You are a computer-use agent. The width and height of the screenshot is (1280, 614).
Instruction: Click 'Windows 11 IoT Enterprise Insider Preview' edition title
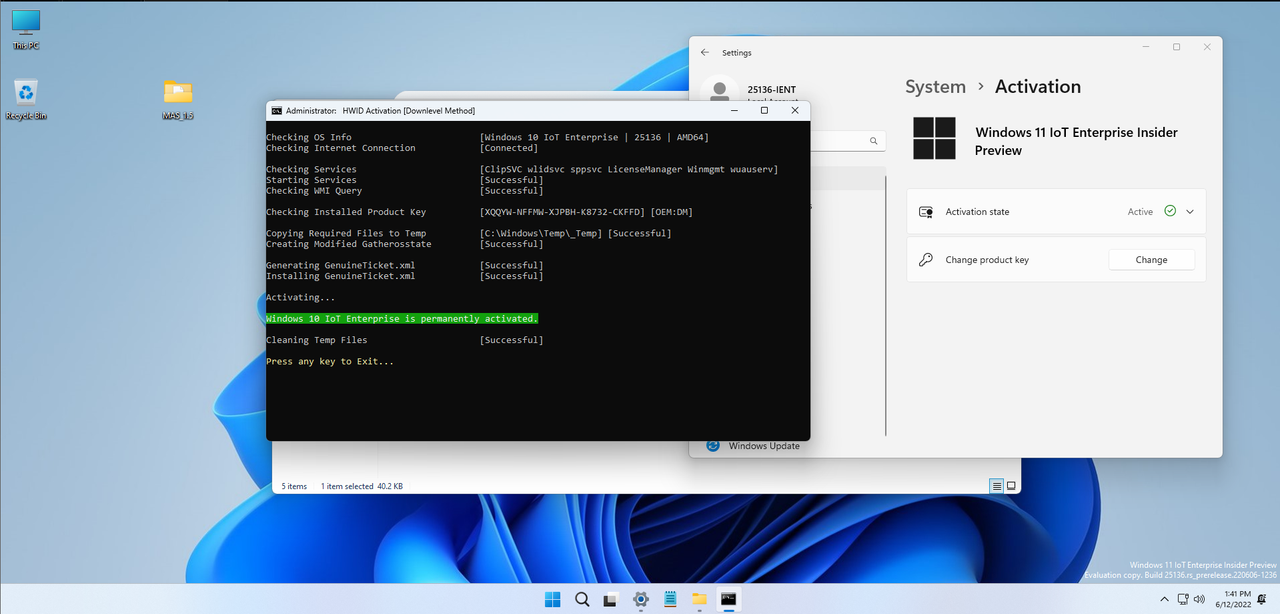(1076, 141)
